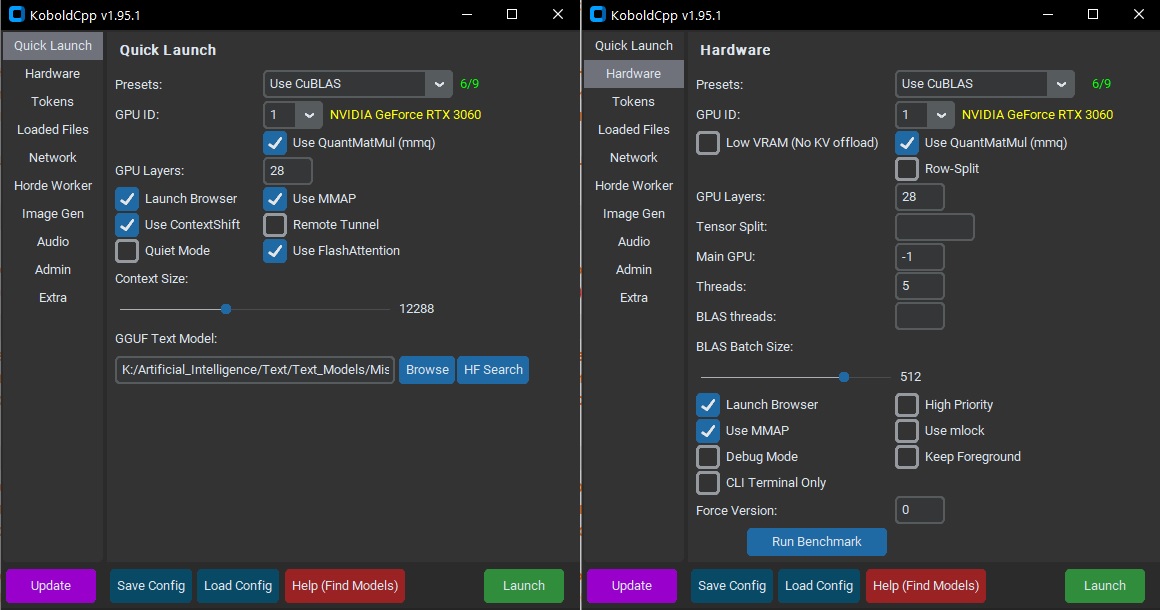
Task: Toggle Use QuantMatMul (mmq) in Hardware window
Action: (907, 143)
